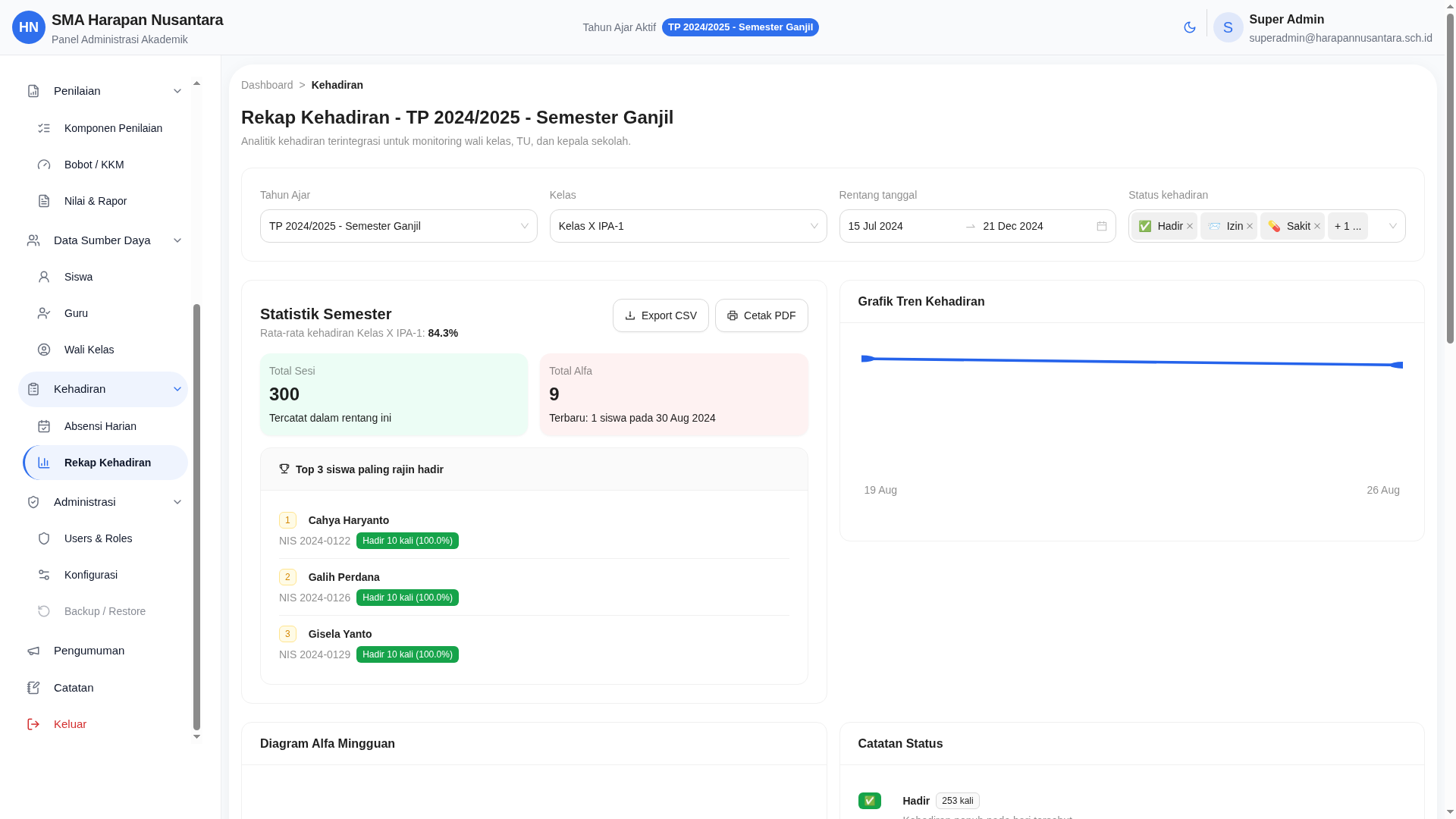Image resolution: width=1456 pixels, height=819 pixels.
Task: Click the Export CSV button
Action: (x=661, y=315)
